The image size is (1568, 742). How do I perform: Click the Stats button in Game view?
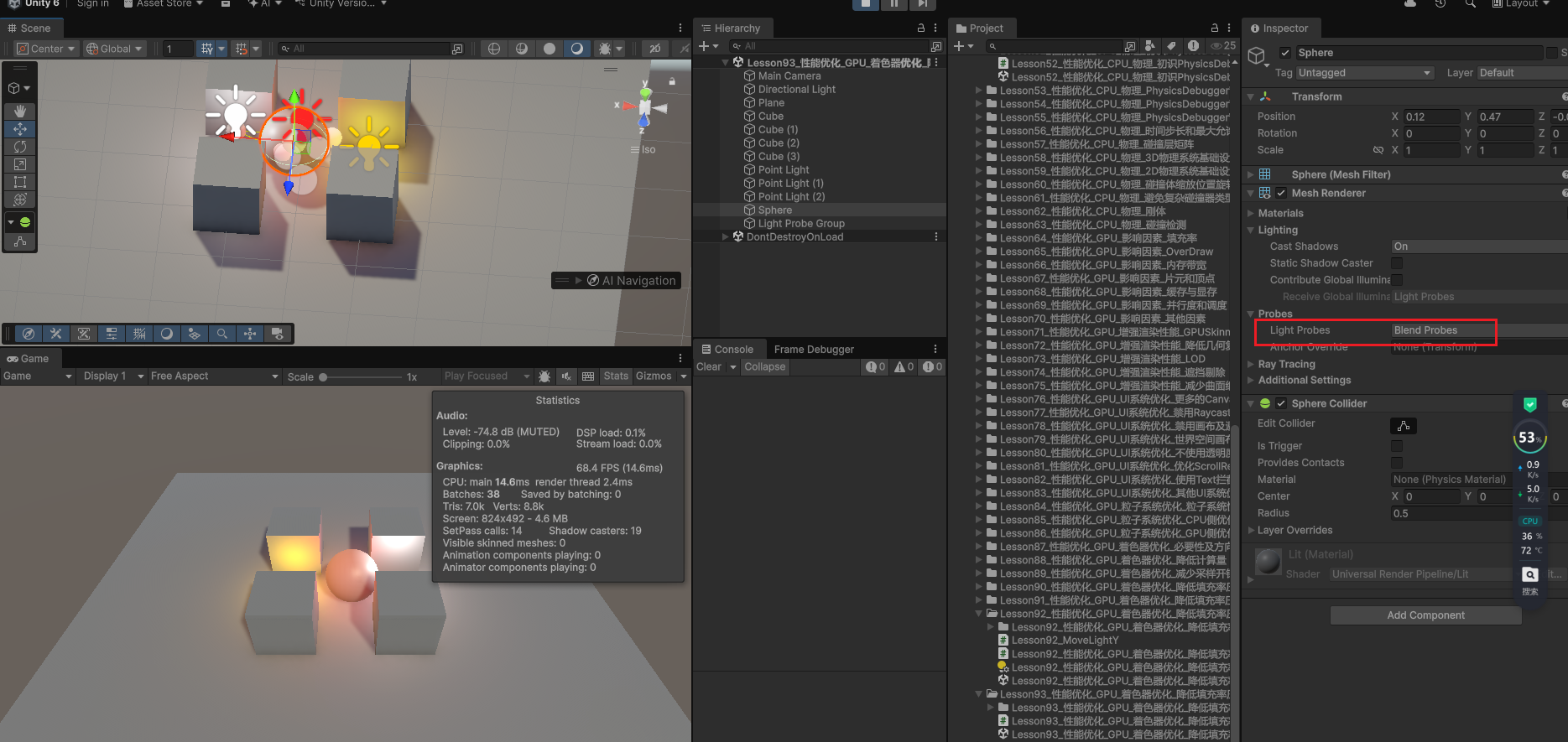pyautogui.click(x=615, y=376)
